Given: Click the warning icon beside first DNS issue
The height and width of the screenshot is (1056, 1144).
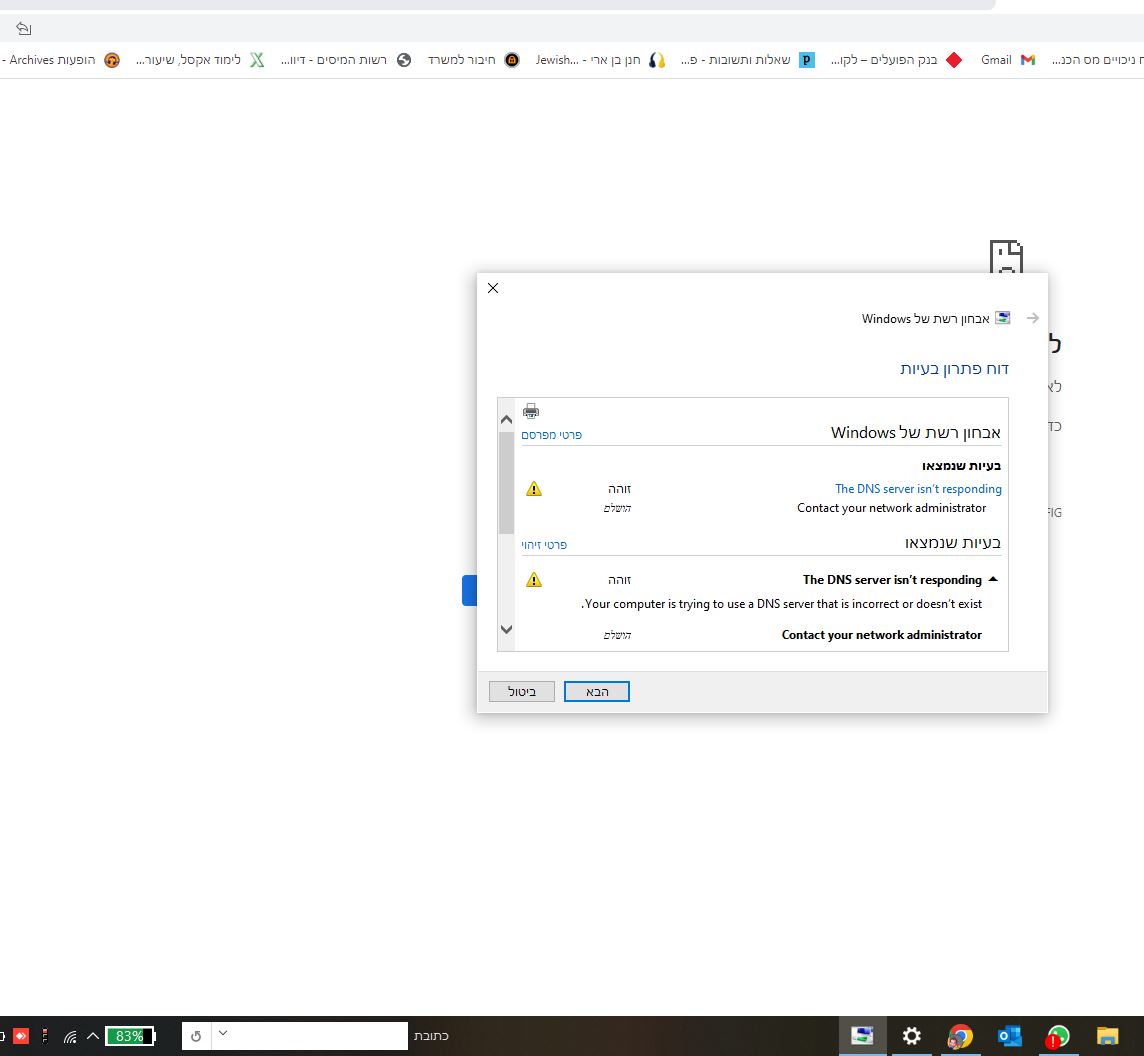Looking at the screenshot, I should tap(534, 489).
